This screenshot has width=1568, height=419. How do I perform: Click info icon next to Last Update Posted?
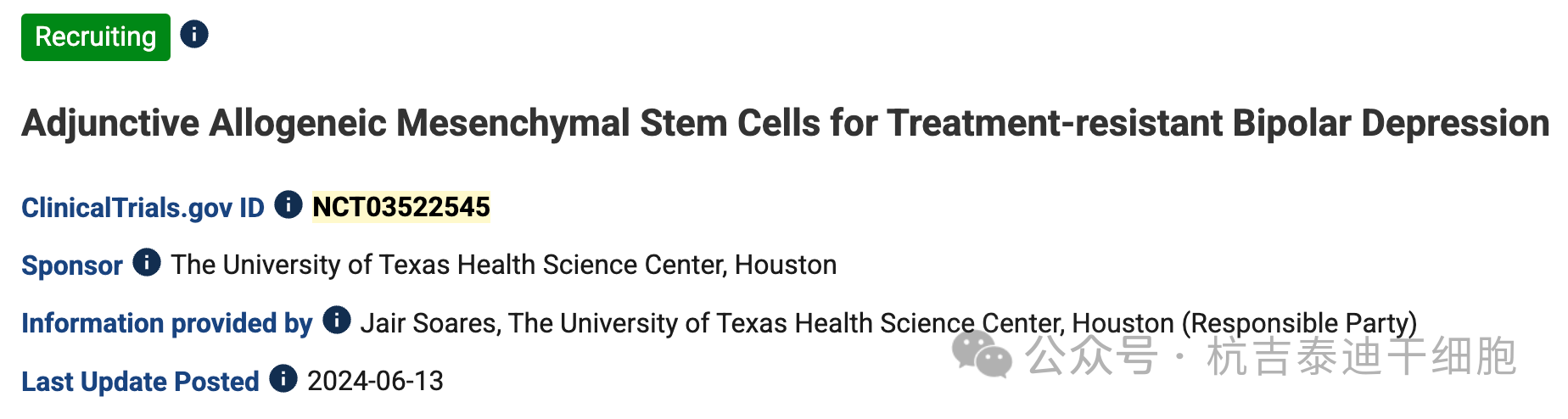point(283,378)
